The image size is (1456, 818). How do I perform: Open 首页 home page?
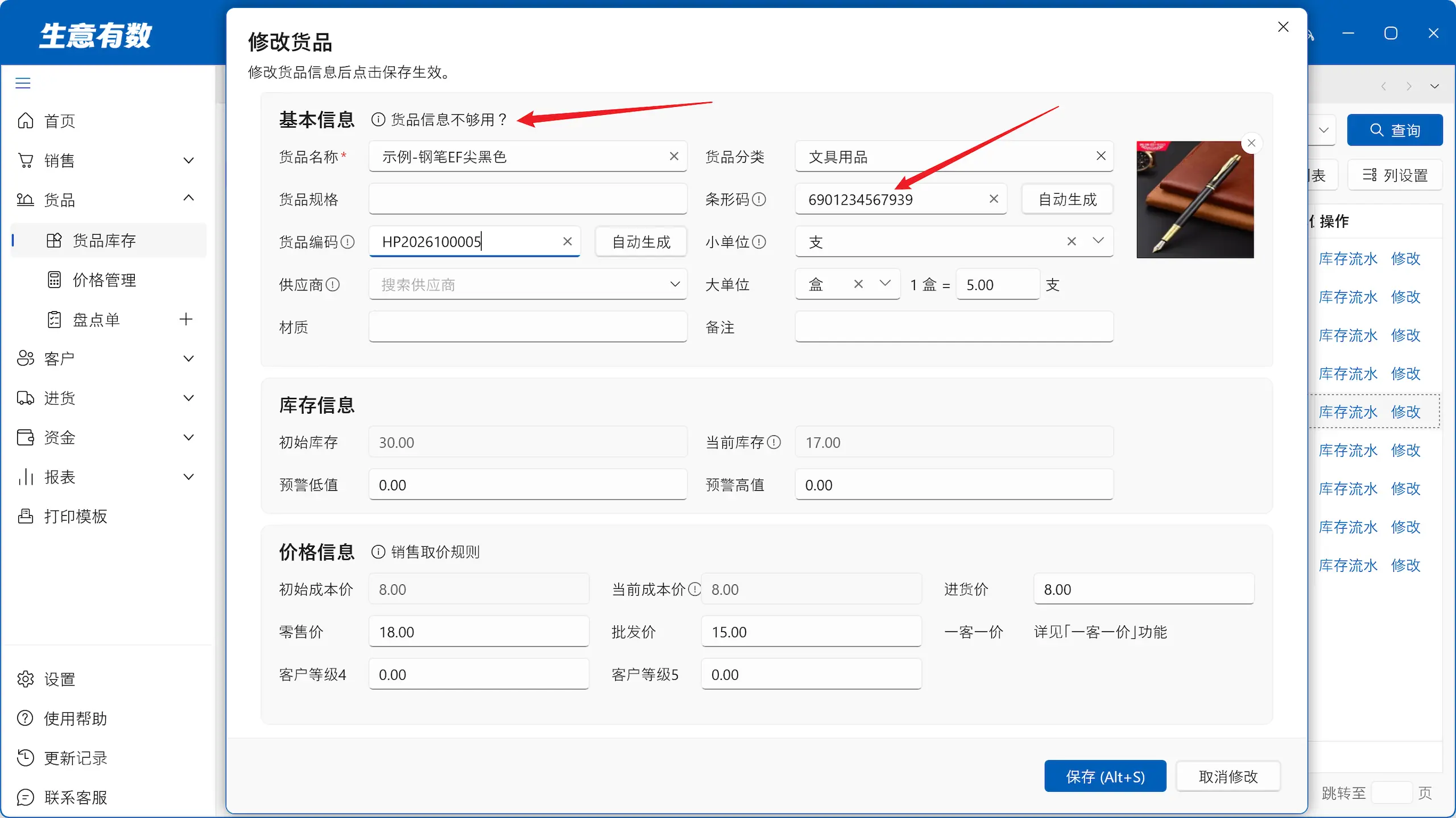60,121
